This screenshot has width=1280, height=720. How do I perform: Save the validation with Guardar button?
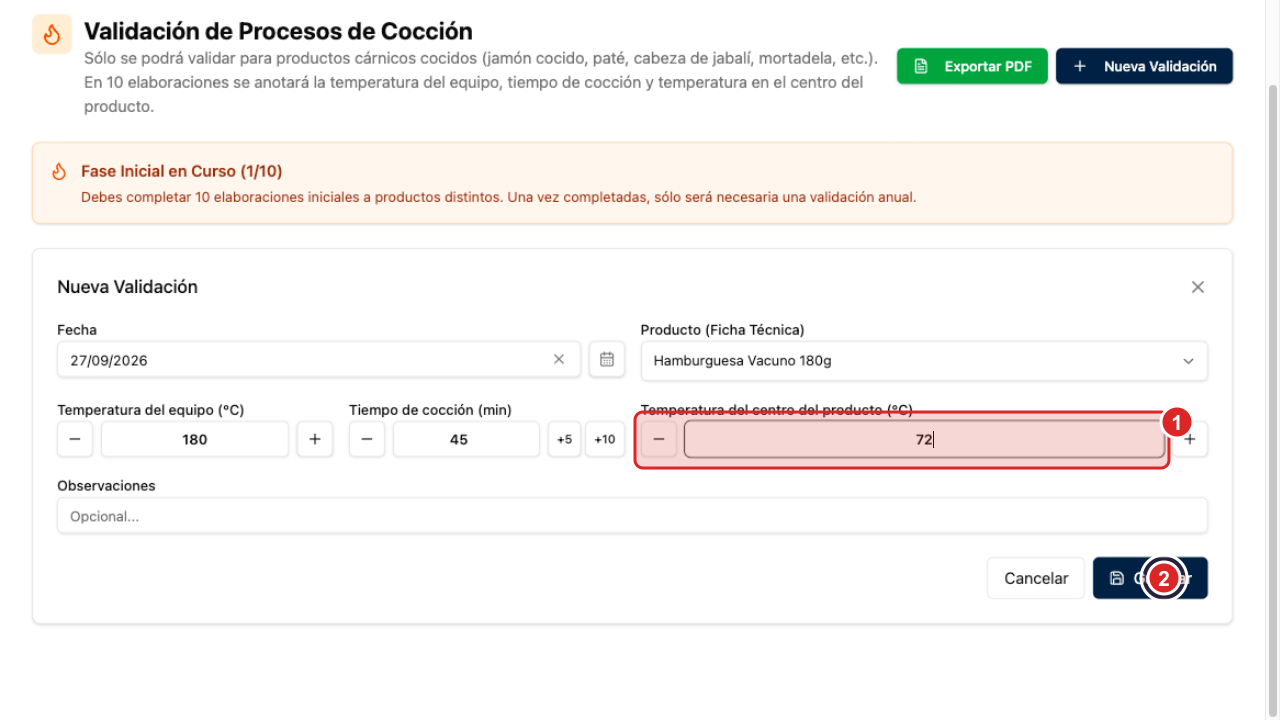(x=1150, y=578)
